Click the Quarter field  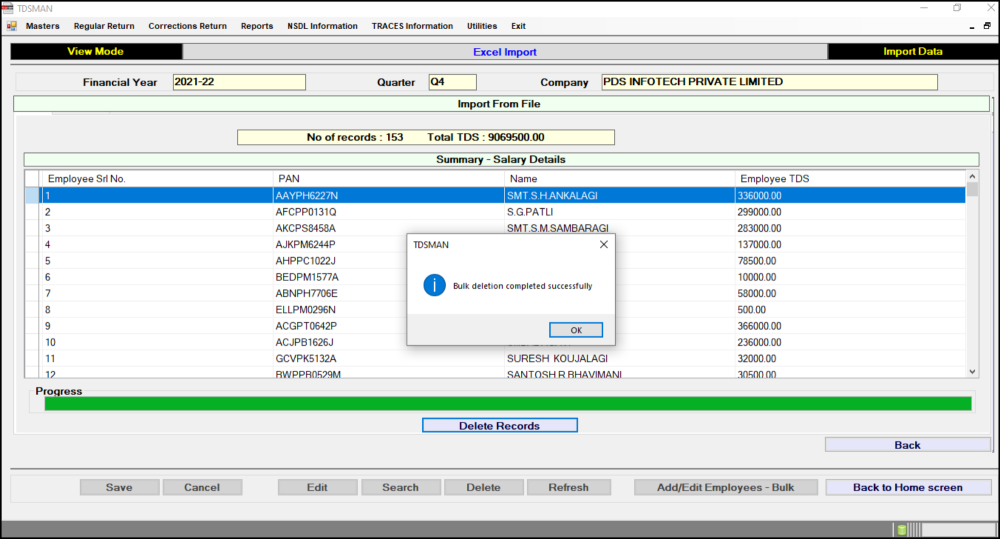point(452,82)
